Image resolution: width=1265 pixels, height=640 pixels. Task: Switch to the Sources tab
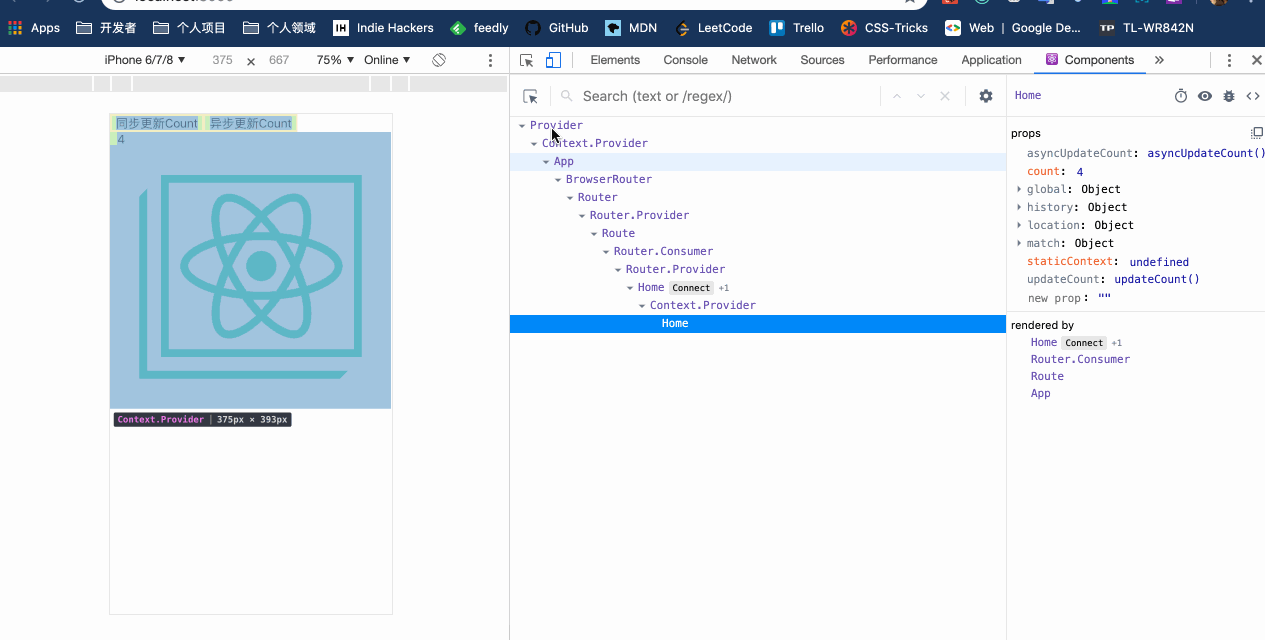coord(822,60)
